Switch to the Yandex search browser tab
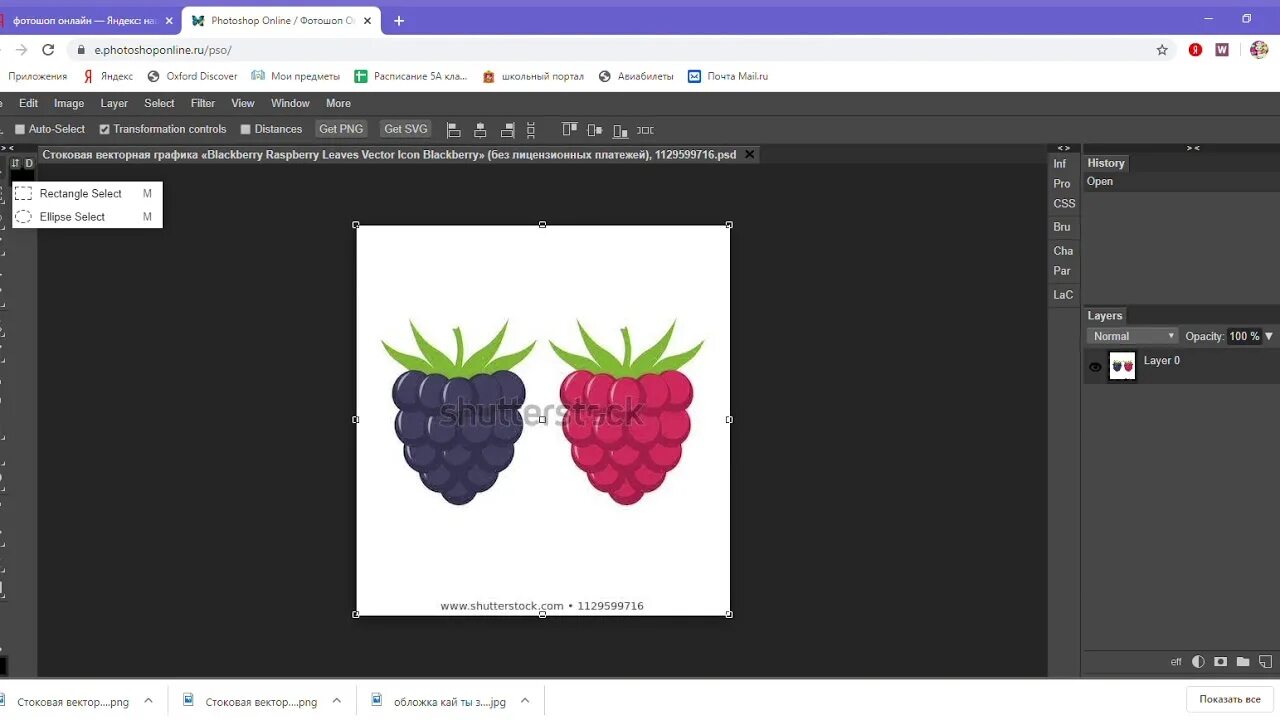The width and height of the screenshot is (1280, 720). 84,20
